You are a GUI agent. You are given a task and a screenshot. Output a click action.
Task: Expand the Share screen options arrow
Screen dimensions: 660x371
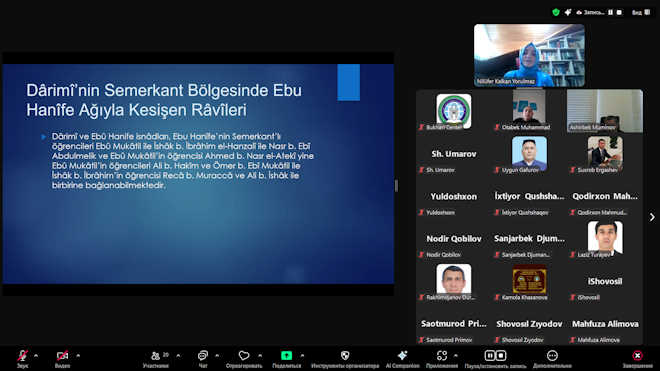coord(302,356)
